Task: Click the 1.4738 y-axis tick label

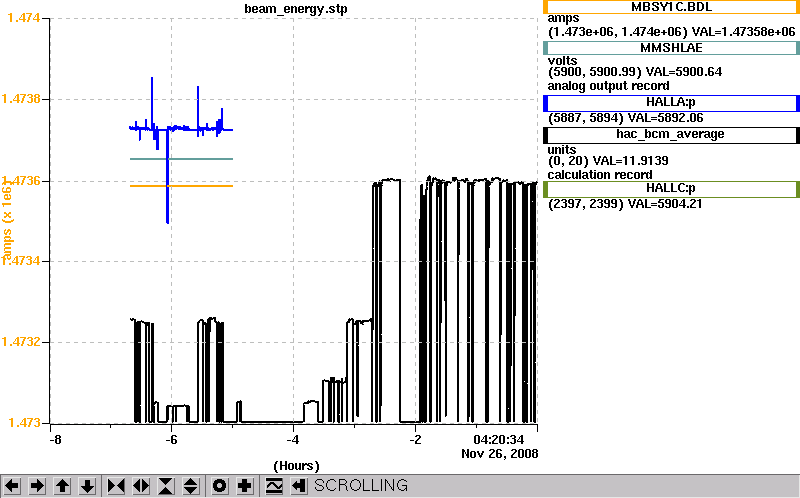Action: click(21, 98)
